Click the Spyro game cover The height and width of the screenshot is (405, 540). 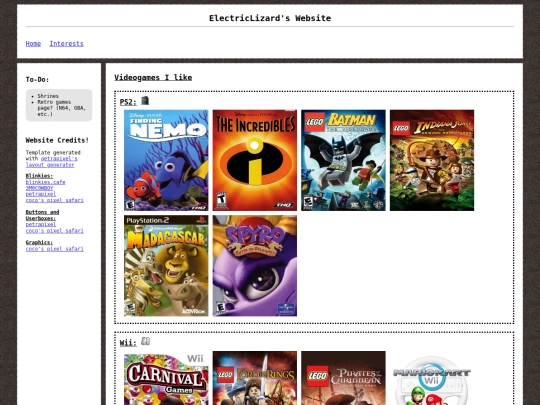click(255, 266)
